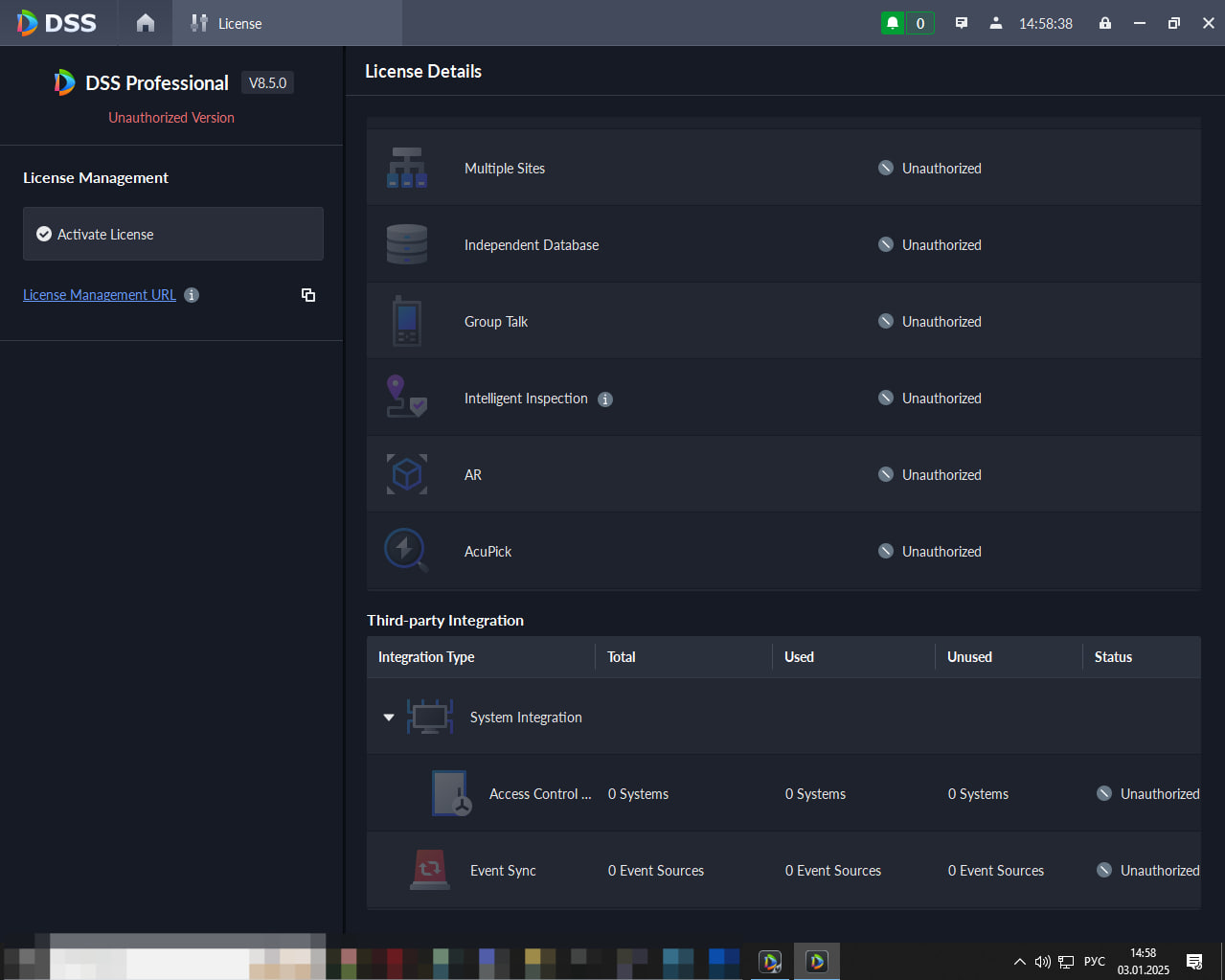Select the Event Sync integration row
Screen dimensions: 1225x980
[783, 870]
